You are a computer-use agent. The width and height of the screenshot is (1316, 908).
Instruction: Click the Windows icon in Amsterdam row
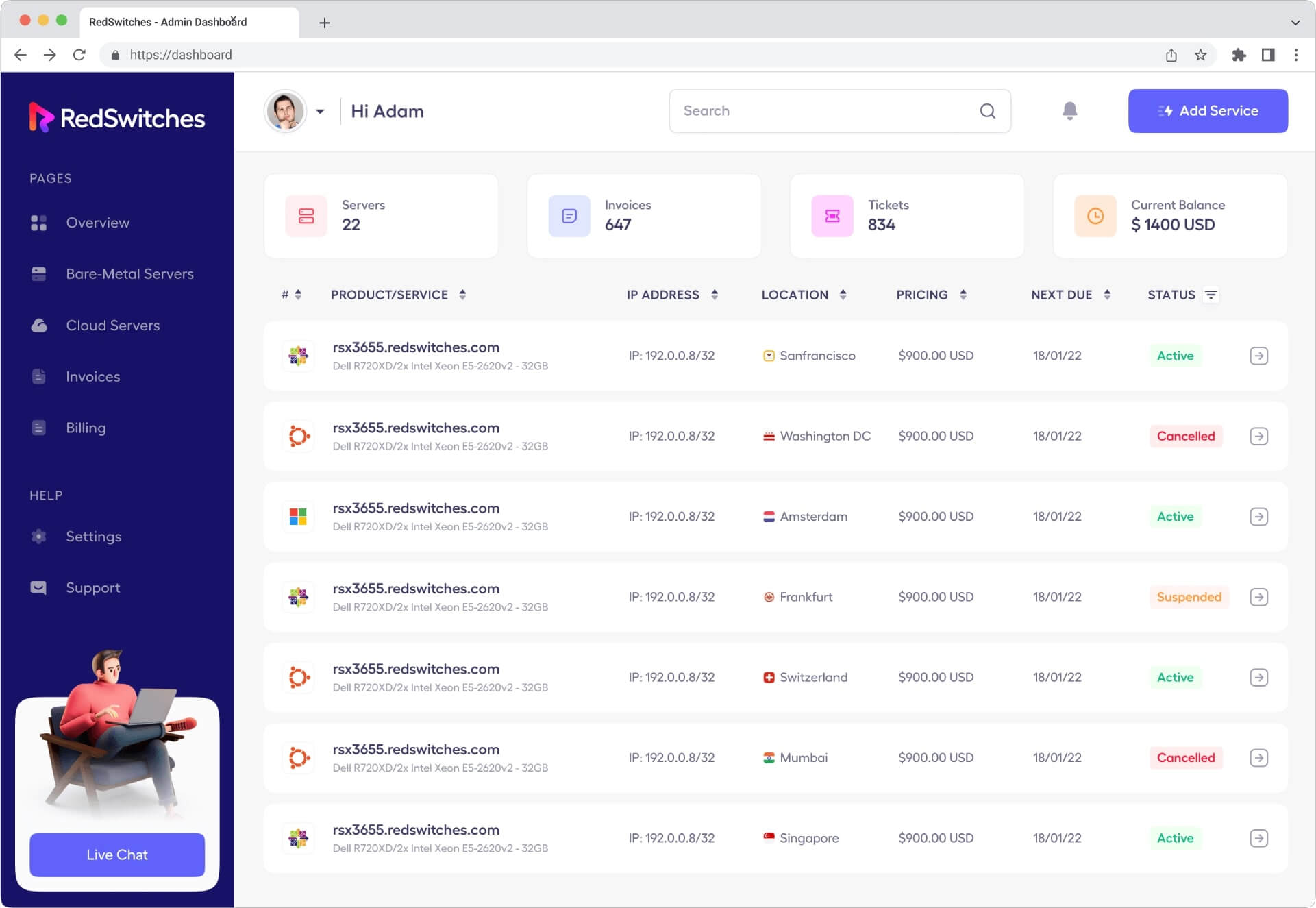[298, 517]
